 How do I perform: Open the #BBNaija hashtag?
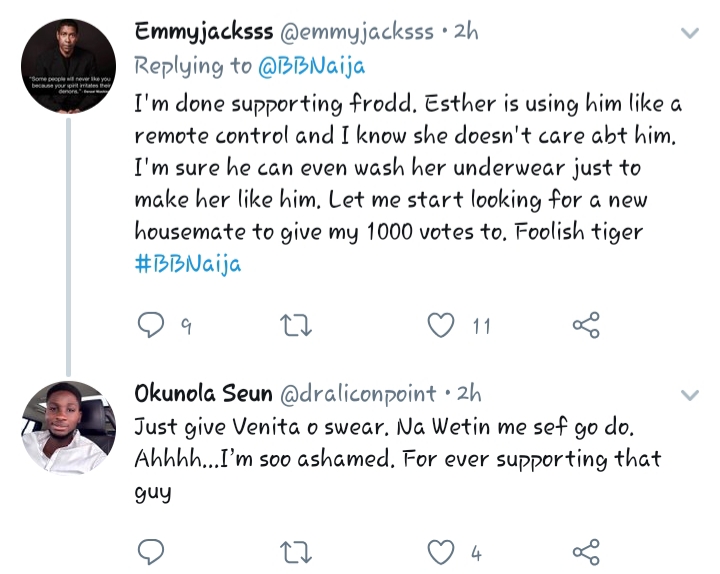[x=188, y=265]
